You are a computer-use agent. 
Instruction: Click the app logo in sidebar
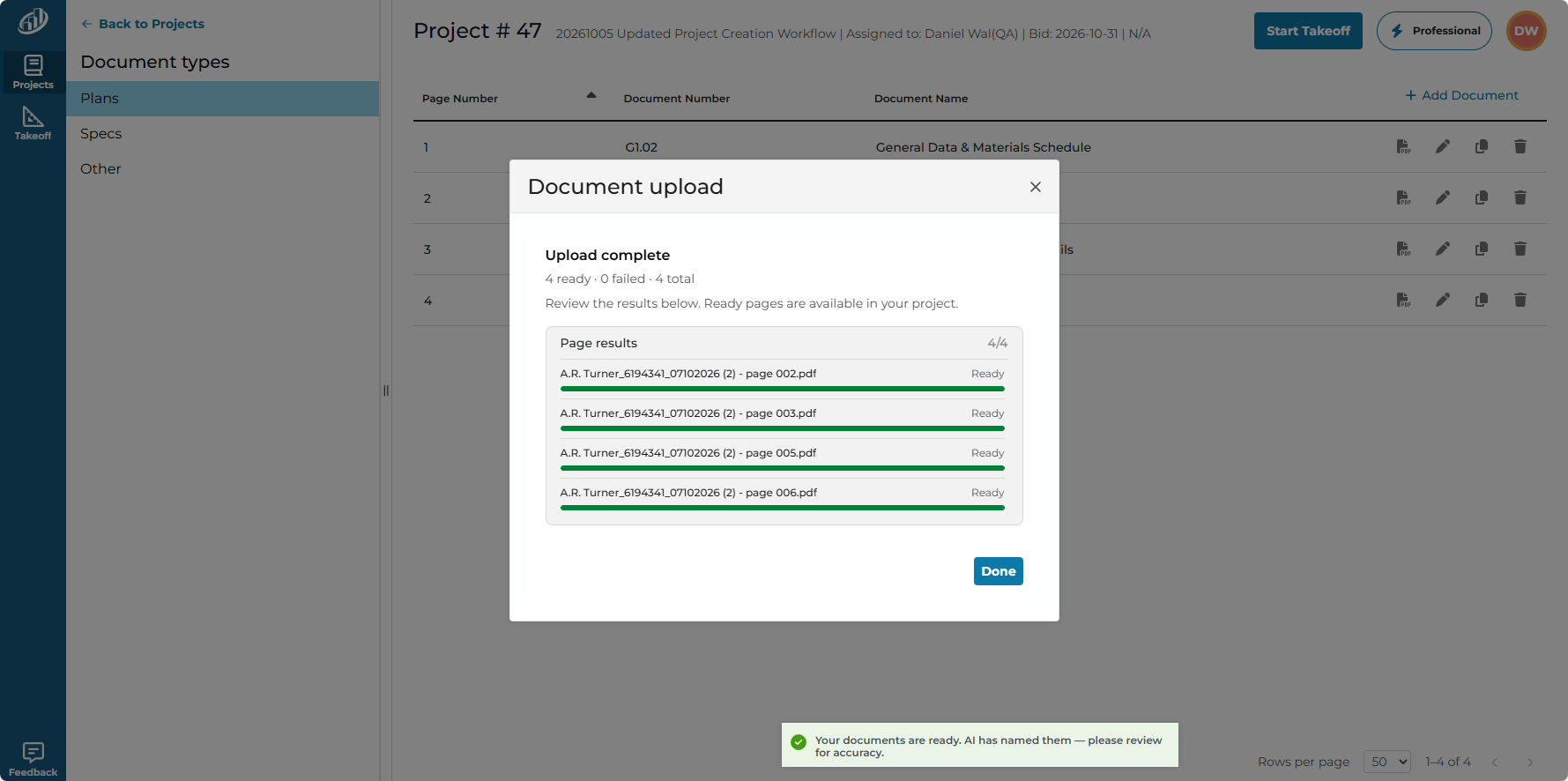pyautogui.click(x=33, y=20)
